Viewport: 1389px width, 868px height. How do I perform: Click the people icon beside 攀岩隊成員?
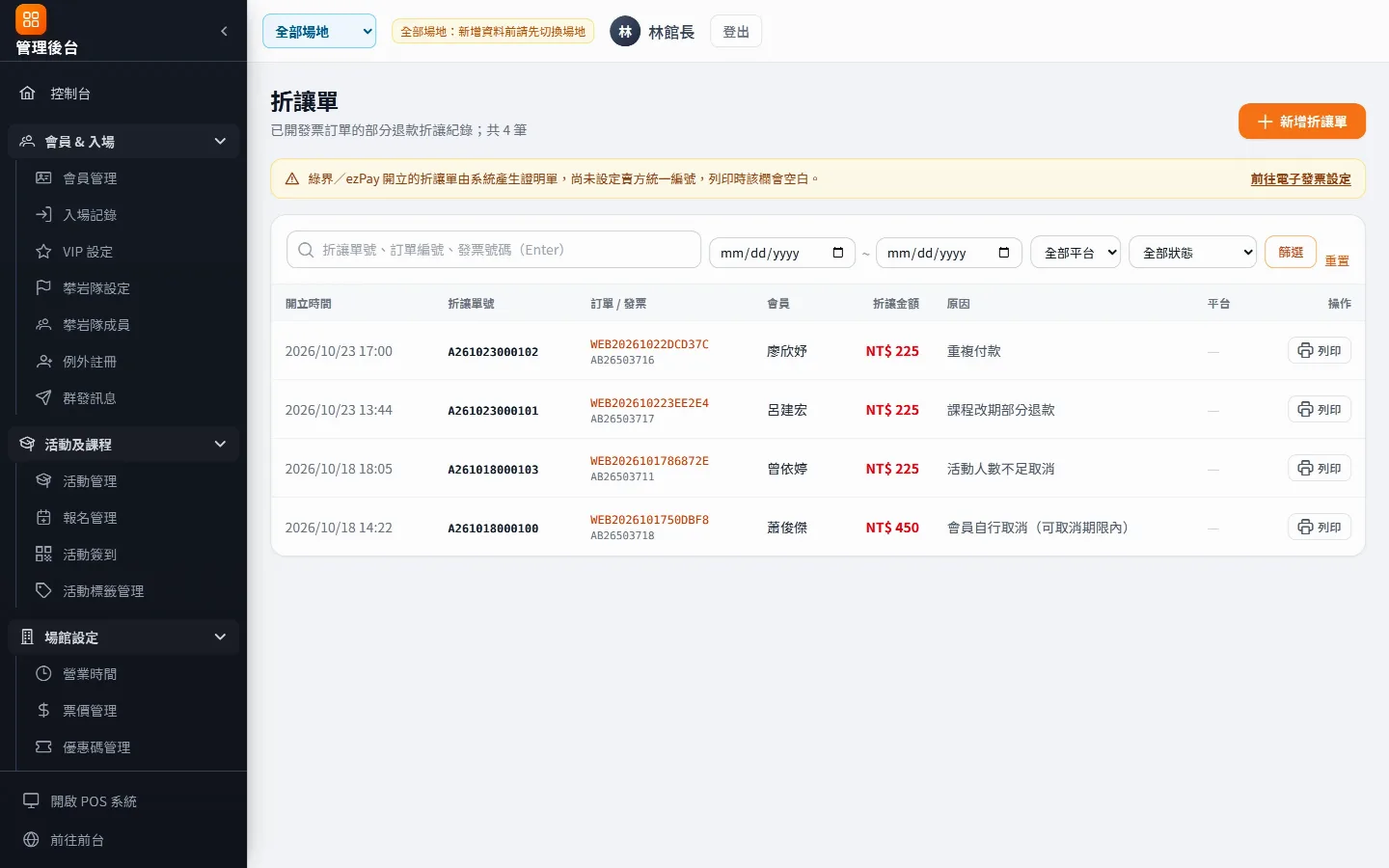43,324
